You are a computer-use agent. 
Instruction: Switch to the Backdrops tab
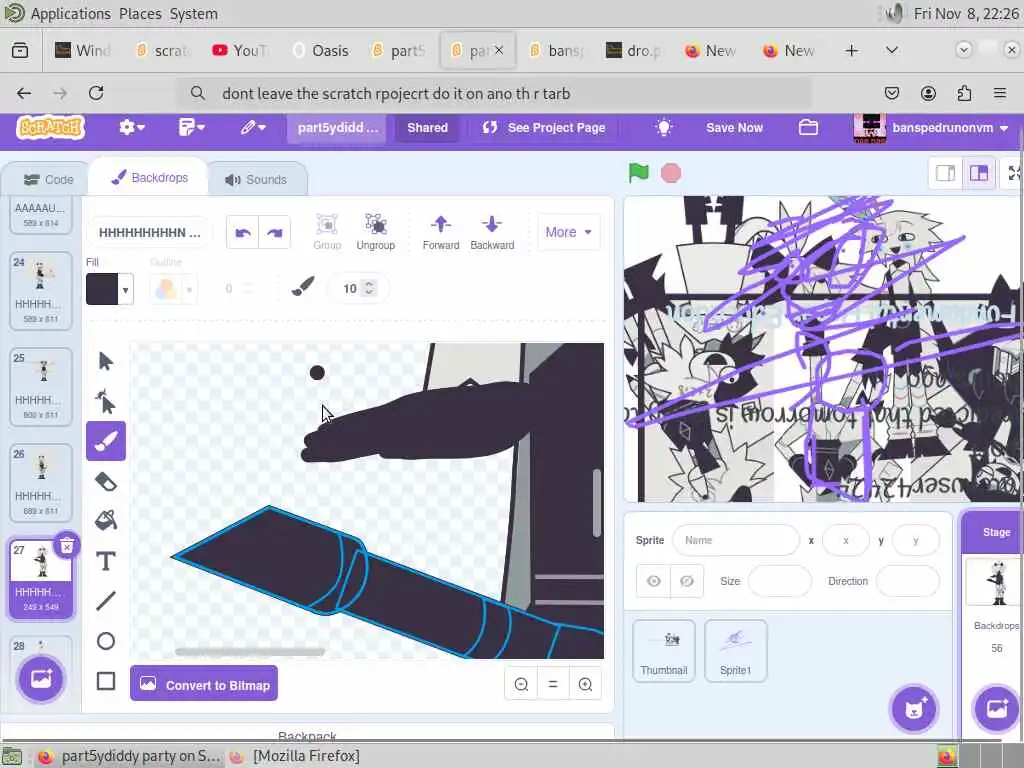(149, 178)
